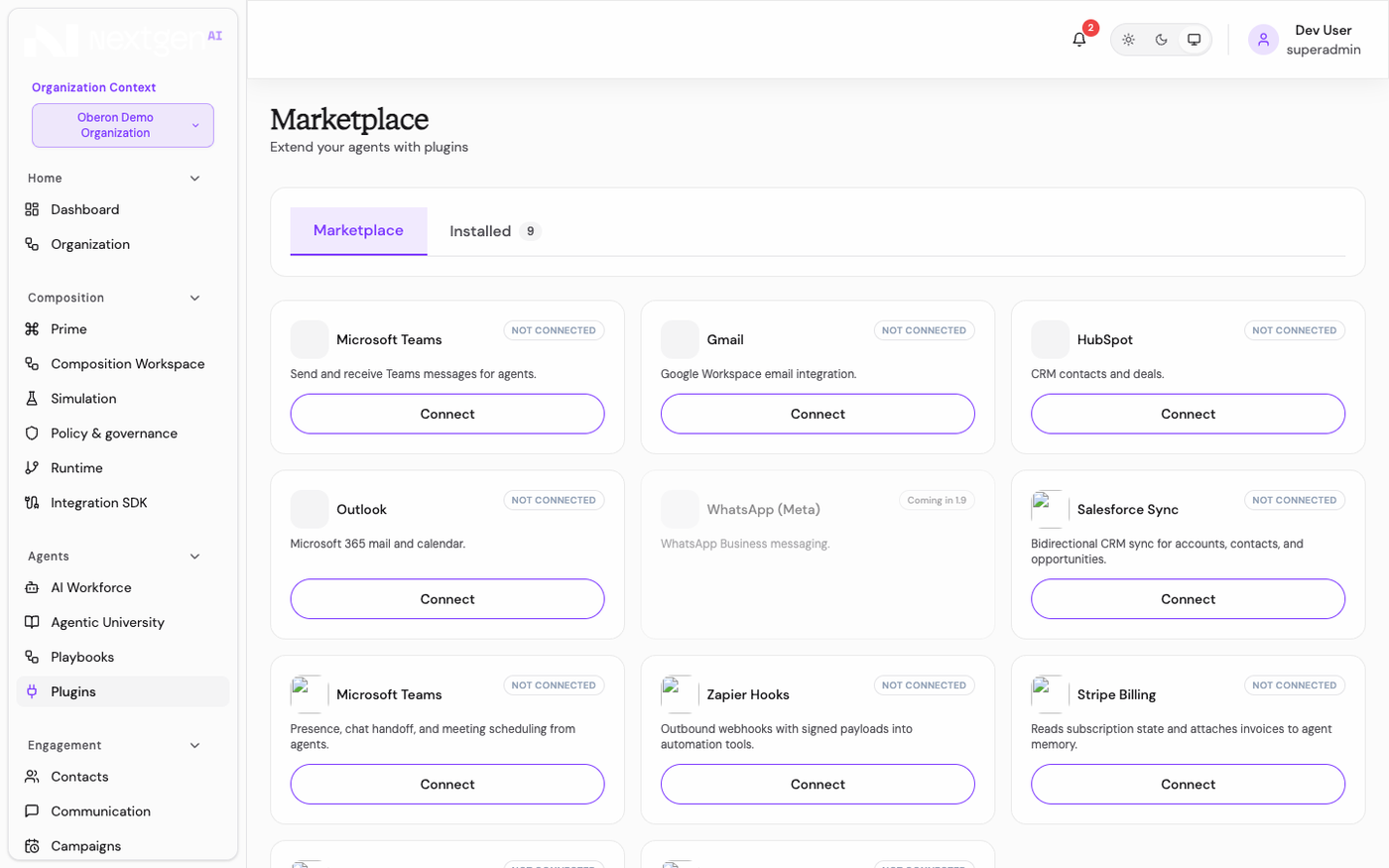Click the WhatsApp (Meta) card title
This screenshot has width=1389, height=868.
763,509
